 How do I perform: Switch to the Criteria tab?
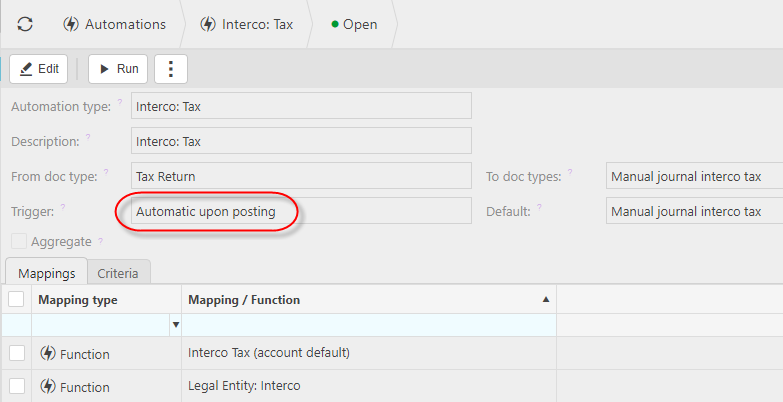(118, 273)
